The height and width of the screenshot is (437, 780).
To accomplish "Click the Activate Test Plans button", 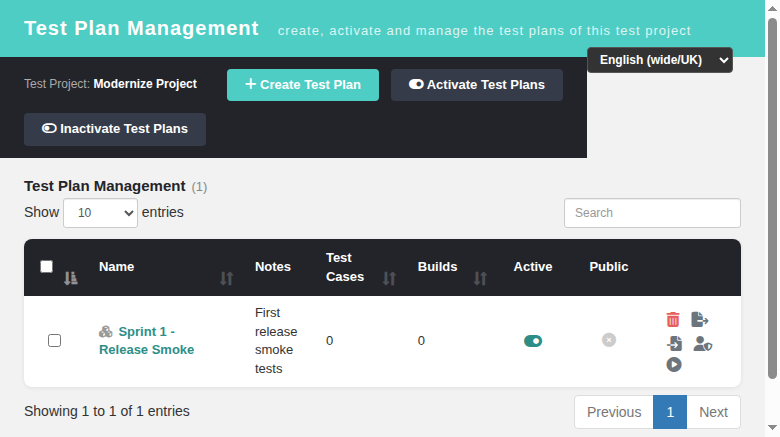I will pos(477,85).
